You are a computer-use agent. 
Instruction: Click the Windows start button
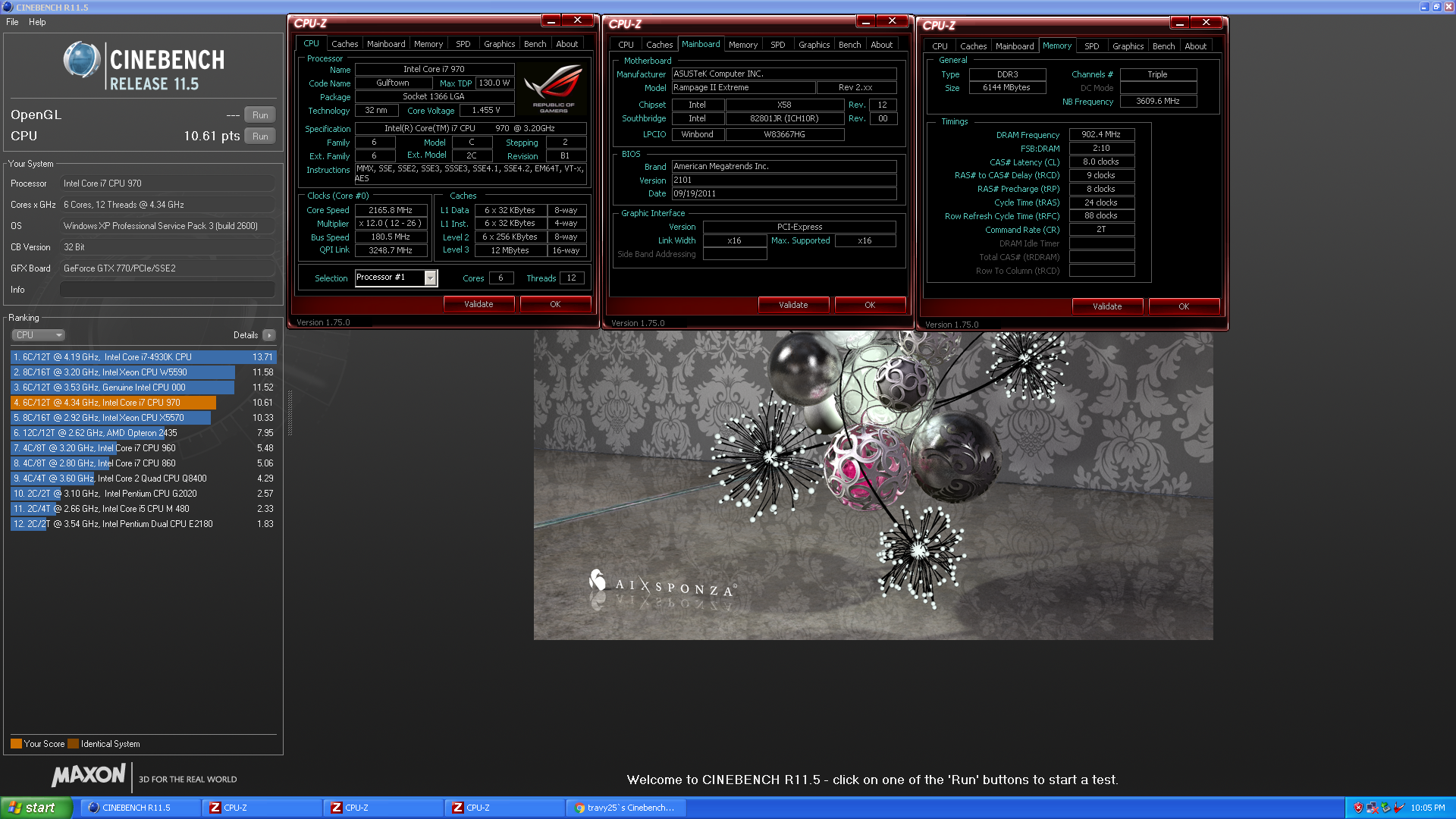pos(36,808)
